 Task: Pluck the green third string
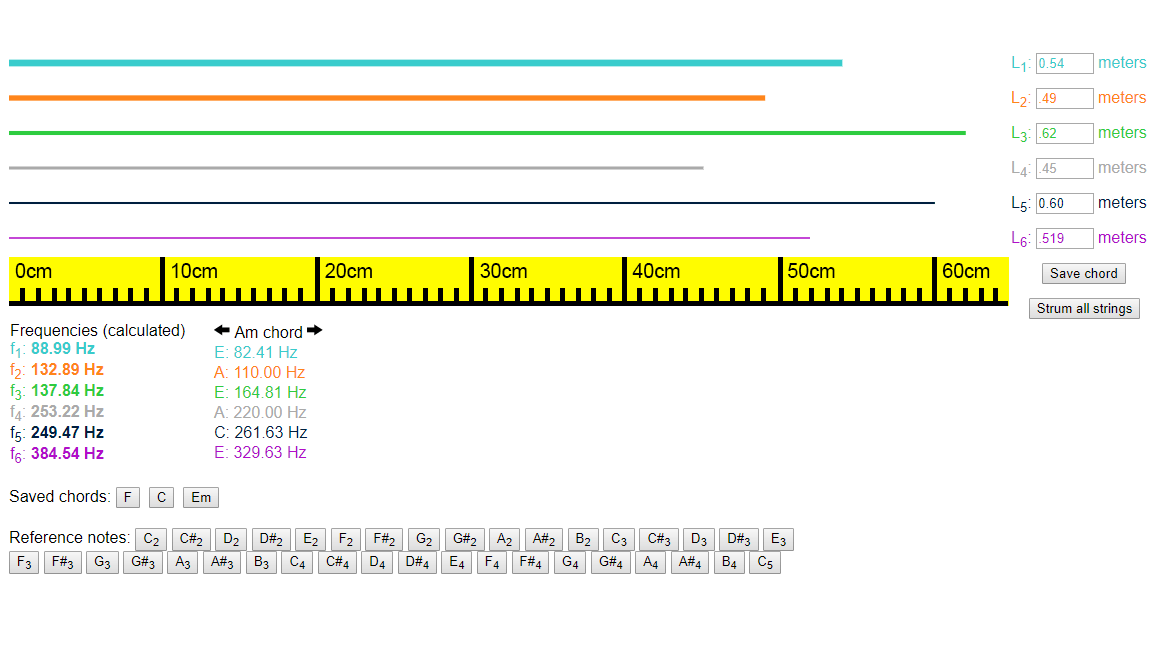point(488,132)
